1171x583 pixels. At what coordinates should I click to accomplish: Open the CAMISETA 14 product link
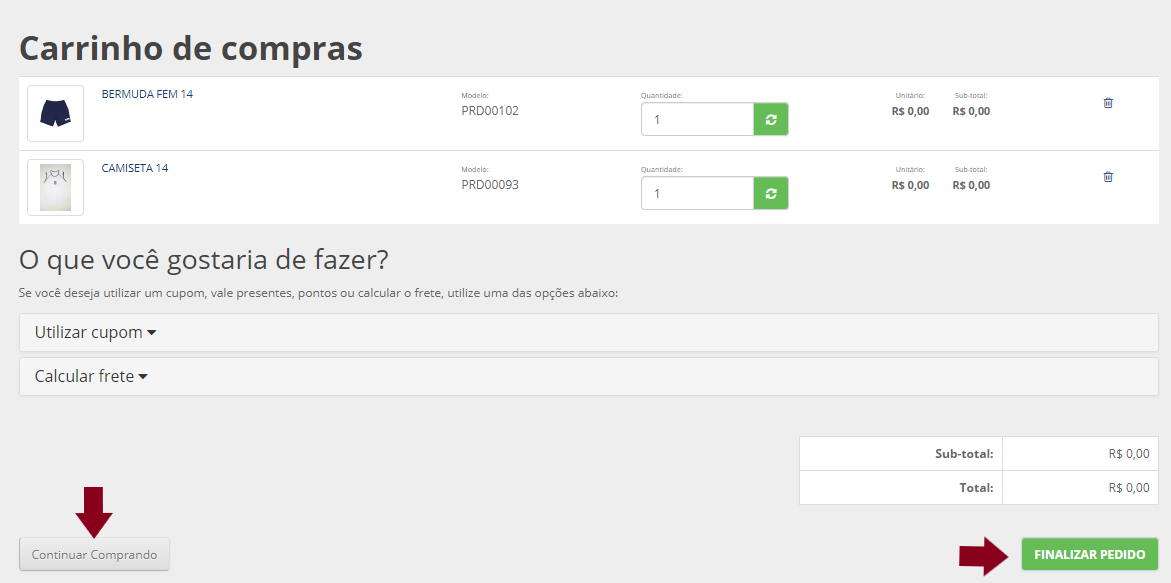135,168
